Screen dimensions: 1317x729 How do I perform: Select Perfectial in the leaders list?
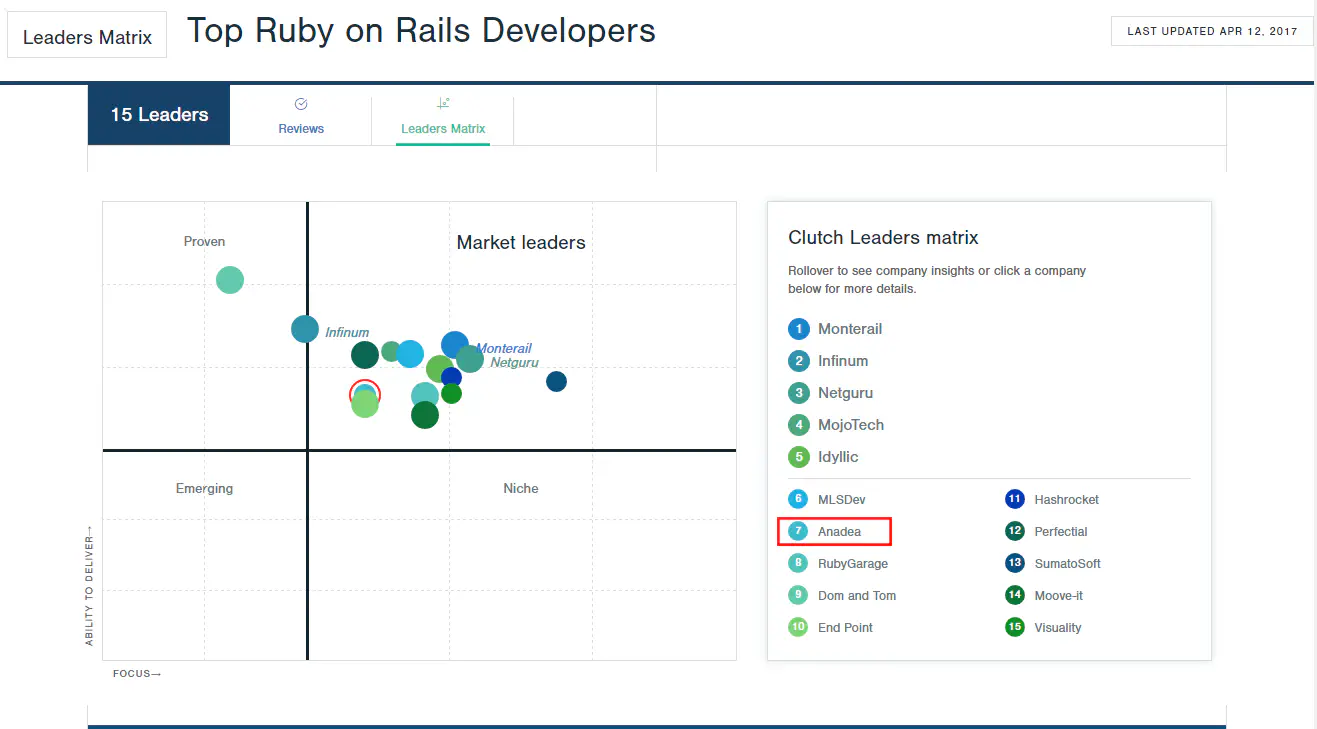point(1060,531)
